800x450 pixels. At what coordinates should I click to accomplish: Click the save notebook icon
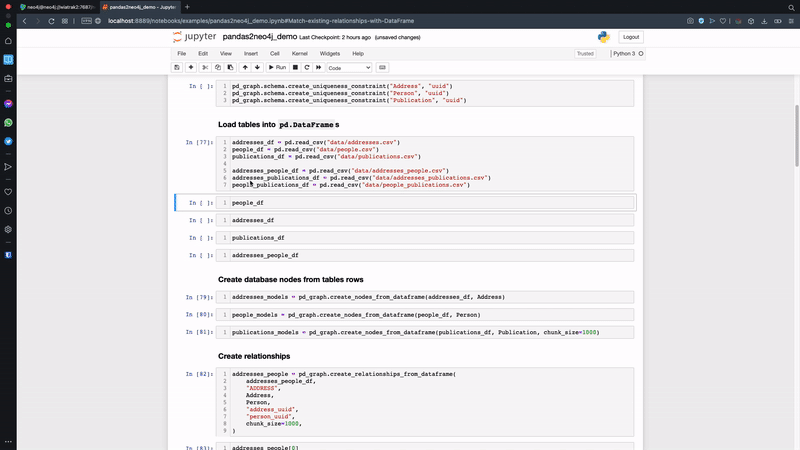pyautogui.click(x=177, y=67)
